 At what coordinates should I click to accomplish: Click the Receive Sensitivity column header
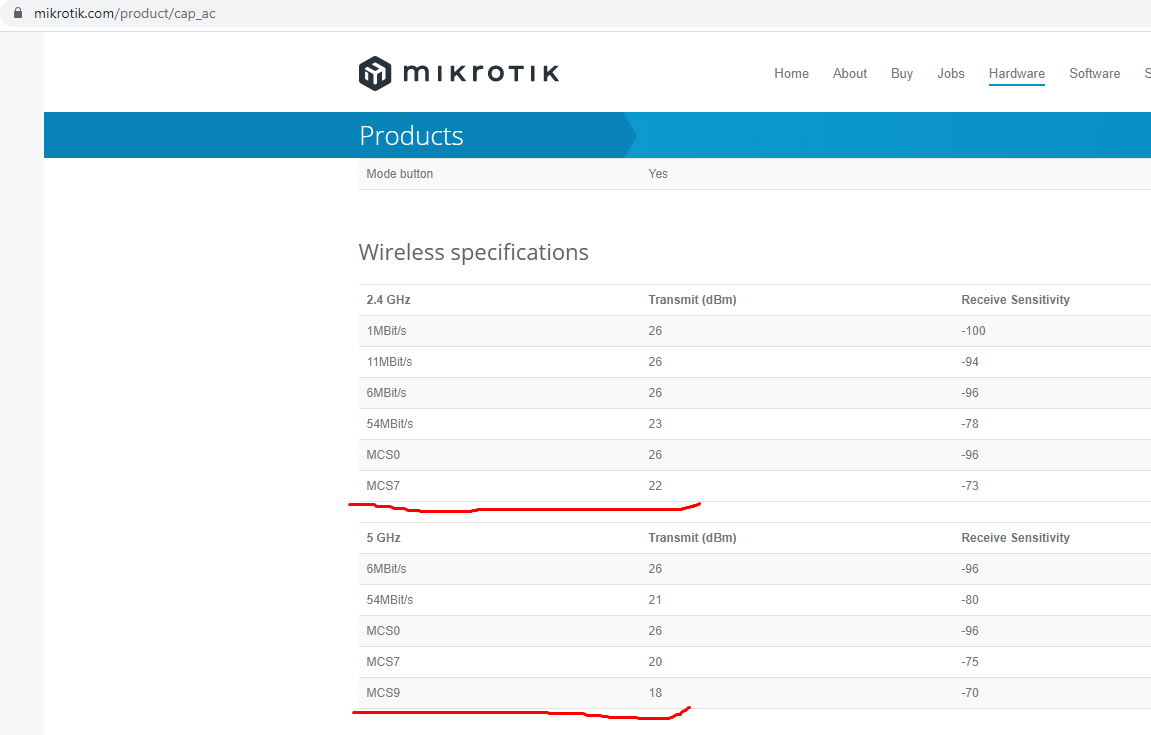[x=1014, y=299]
